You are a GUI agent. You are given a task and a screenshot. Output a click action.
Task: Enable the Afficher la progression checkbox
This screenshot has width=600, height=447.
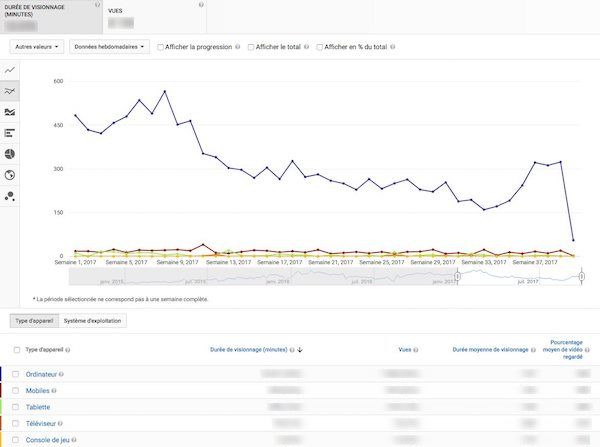point(159,46)
